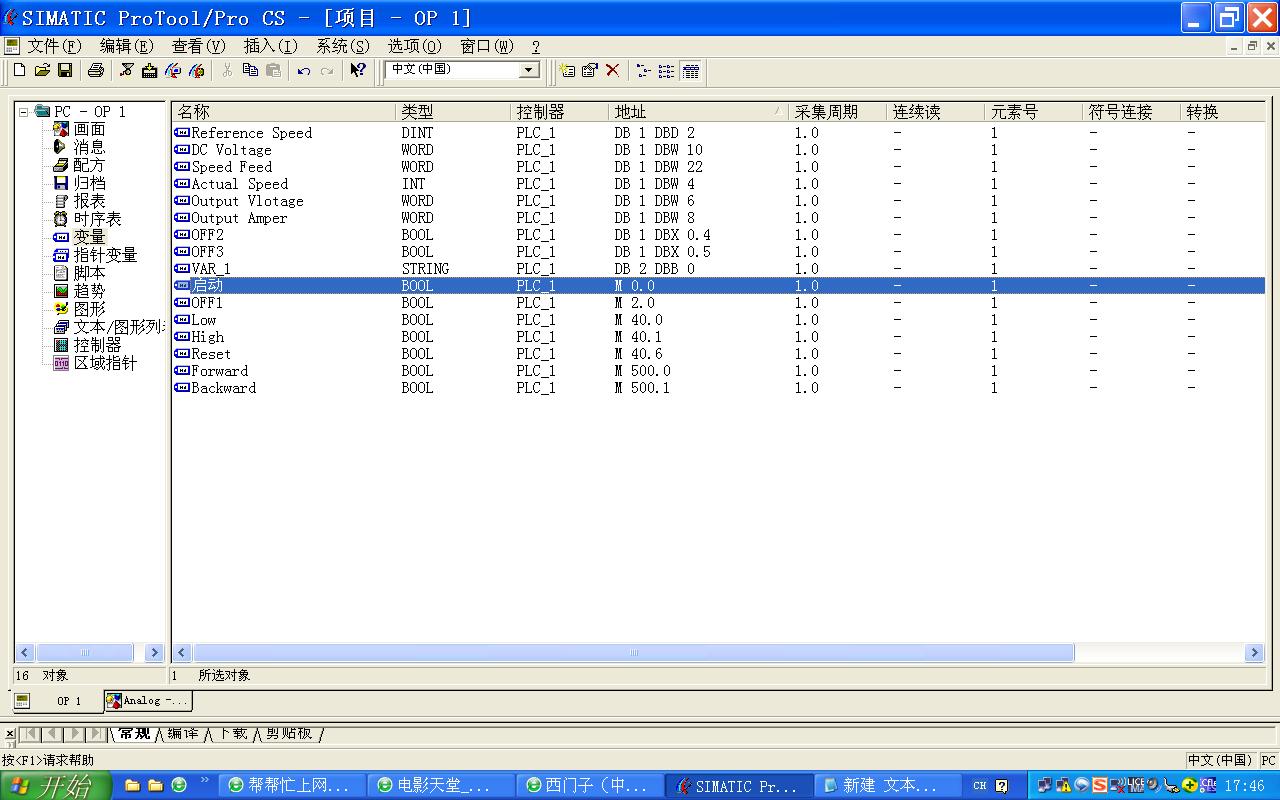Switch to the 剪贴板 output tab

click(x=289, y=734)
